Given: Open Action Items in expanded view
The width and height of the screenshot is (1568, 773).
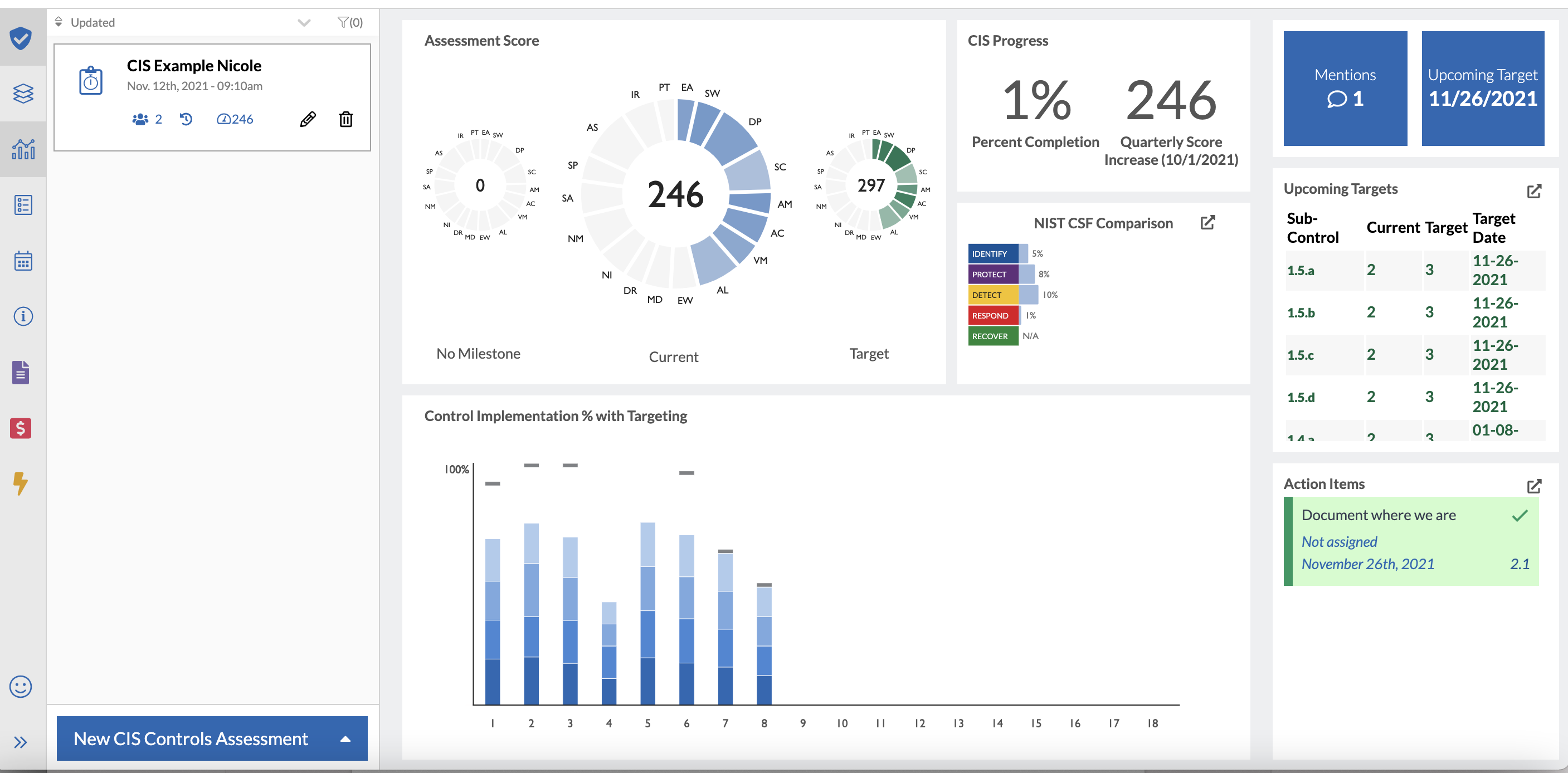Looking at the screenshot, I should (x=1534, y=486).
